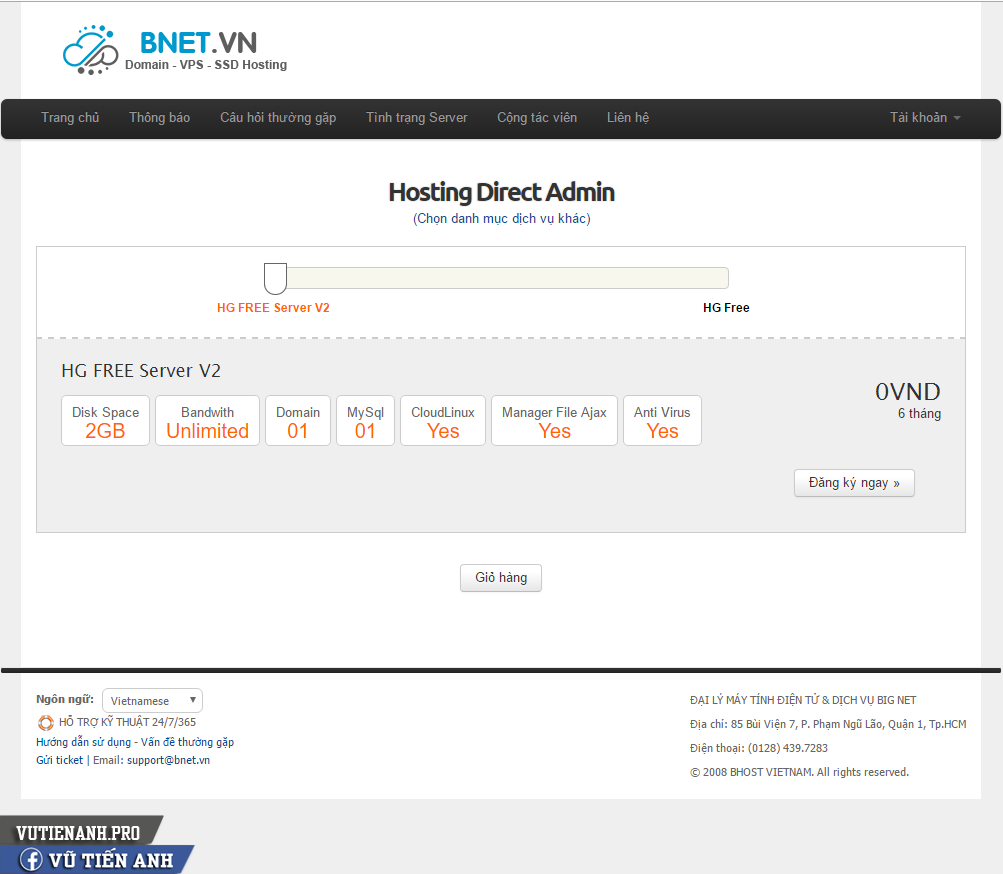Expand the Tài khoản account dropdown
Screen dimensions: 1003x874
924,118
